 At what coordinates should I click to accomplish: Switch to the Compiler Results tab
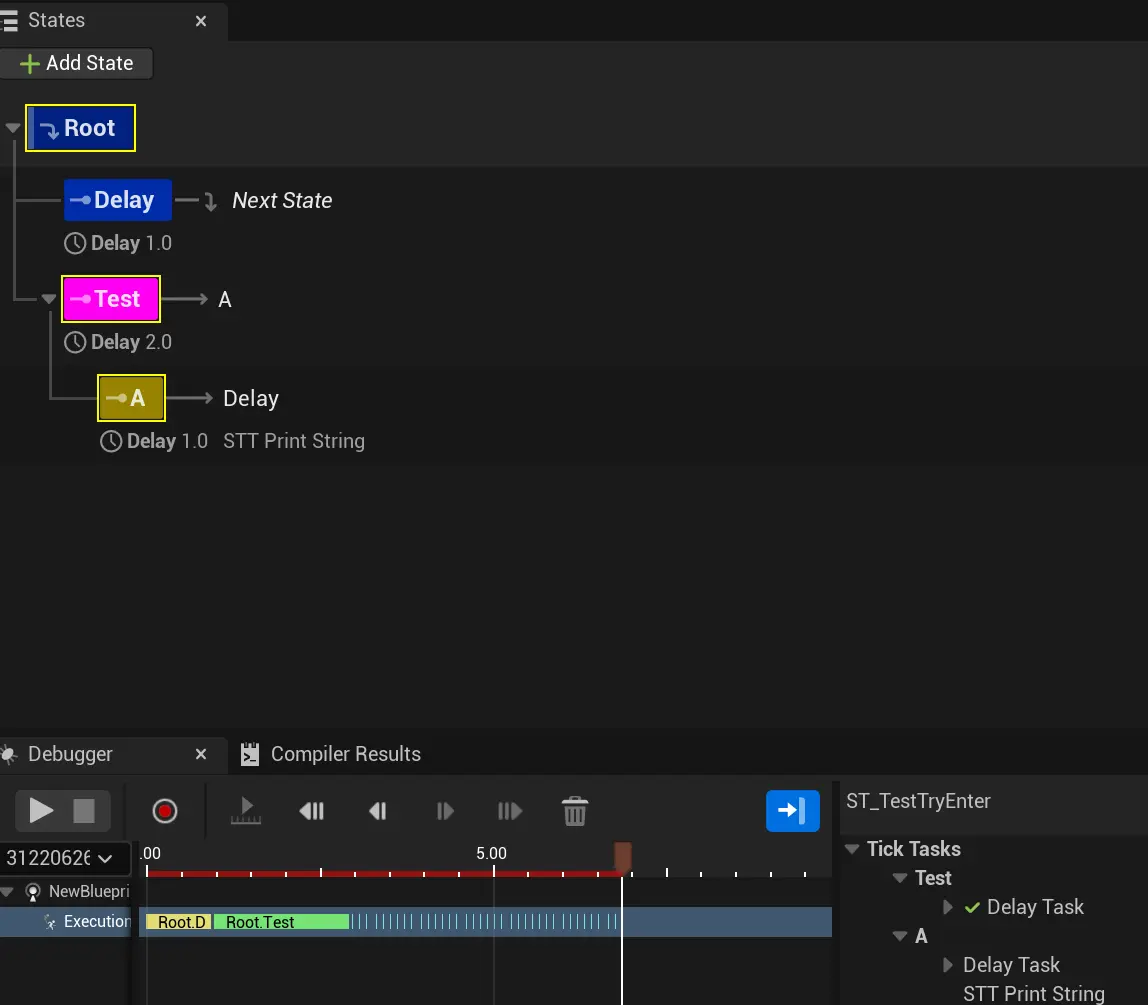click(x=344, y=754)
